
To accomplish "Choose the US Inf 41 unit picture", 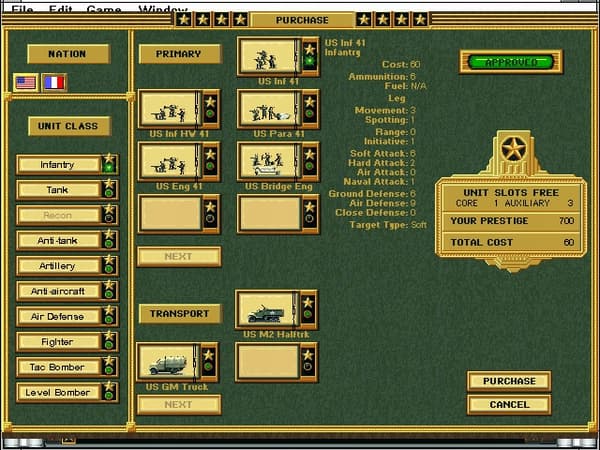I will (269, 57).
